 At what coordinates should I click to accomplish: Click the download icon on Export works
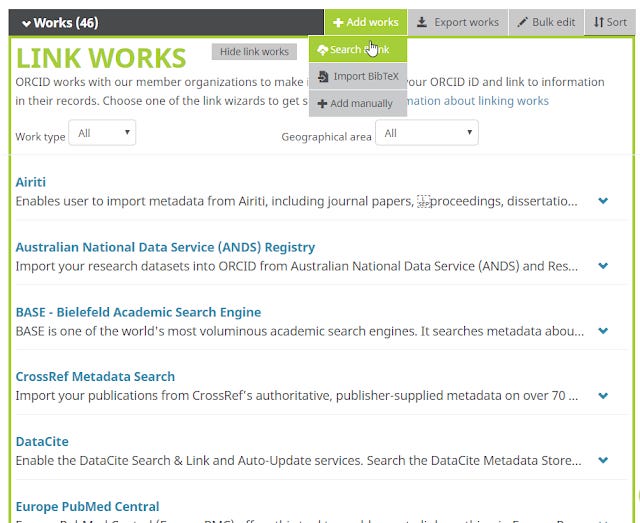(x=422, y=22)
